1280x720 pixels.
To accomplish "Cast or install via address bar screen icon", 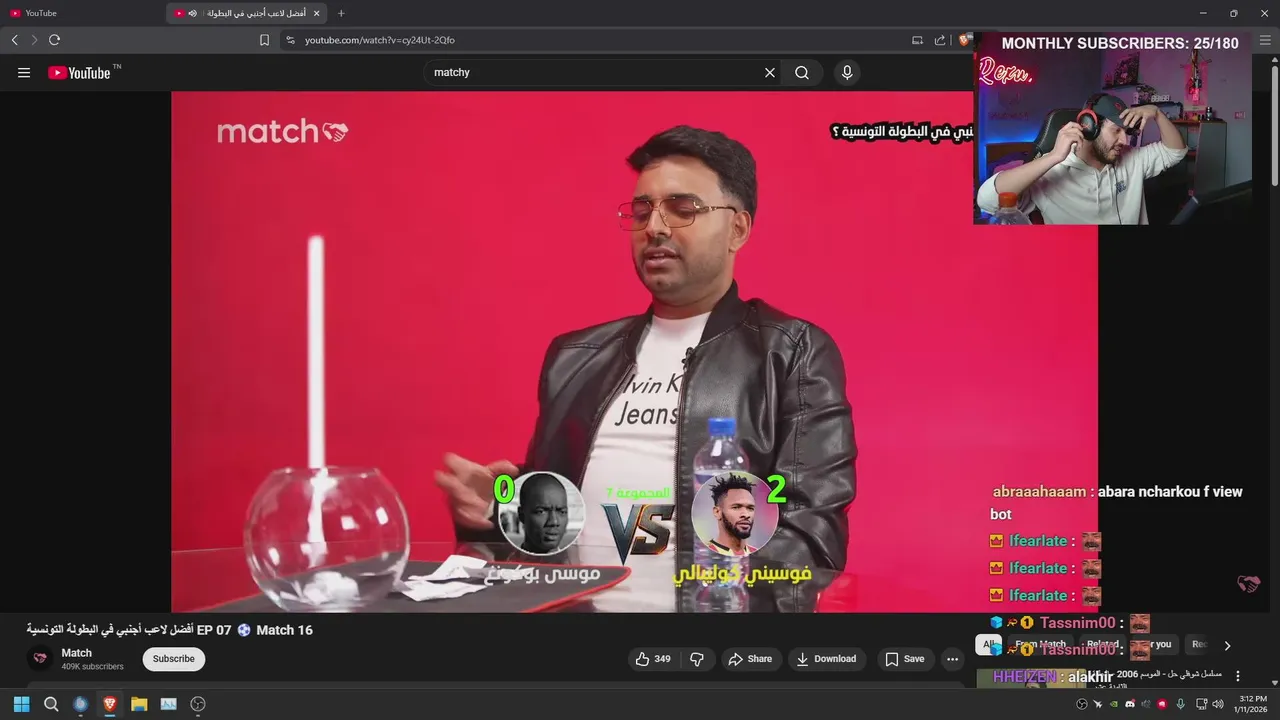I will tap(917, 40).
